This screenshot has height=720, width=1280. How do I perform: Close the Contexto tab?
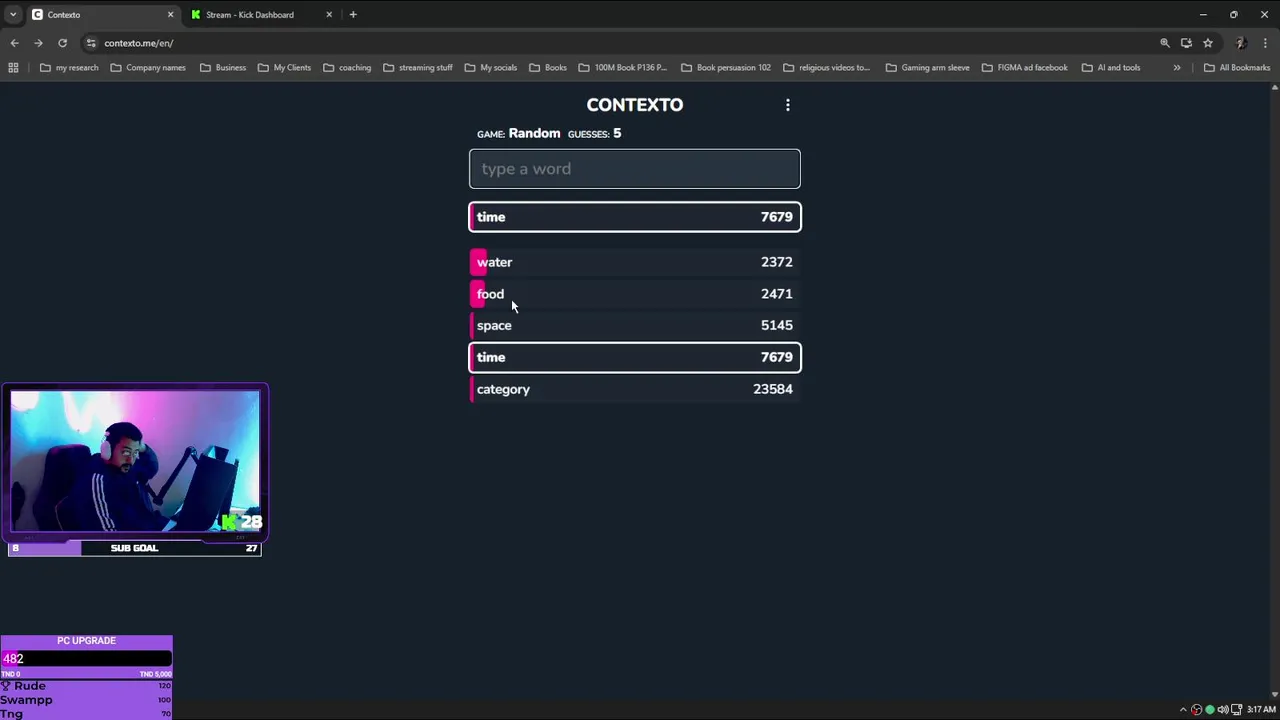170,15
